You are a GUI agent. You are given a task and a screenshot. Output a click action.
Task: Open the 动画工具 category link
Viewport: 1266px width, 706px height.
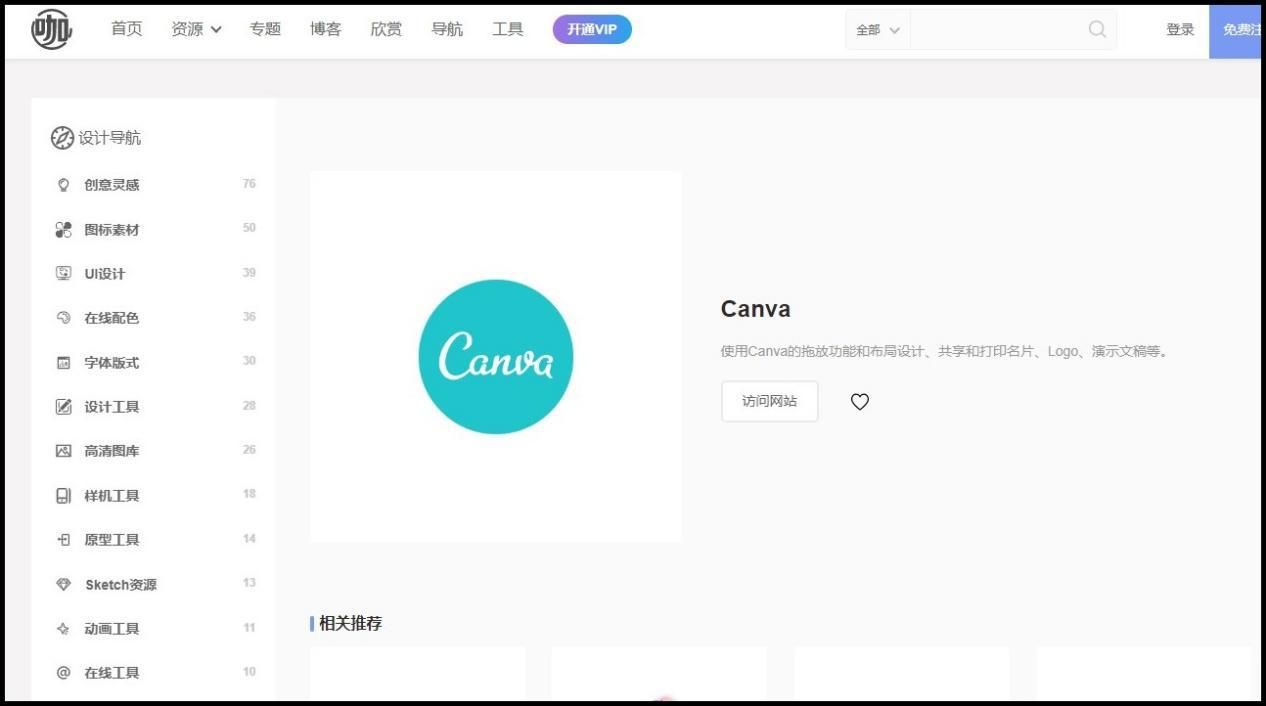(x=112, y=629)
